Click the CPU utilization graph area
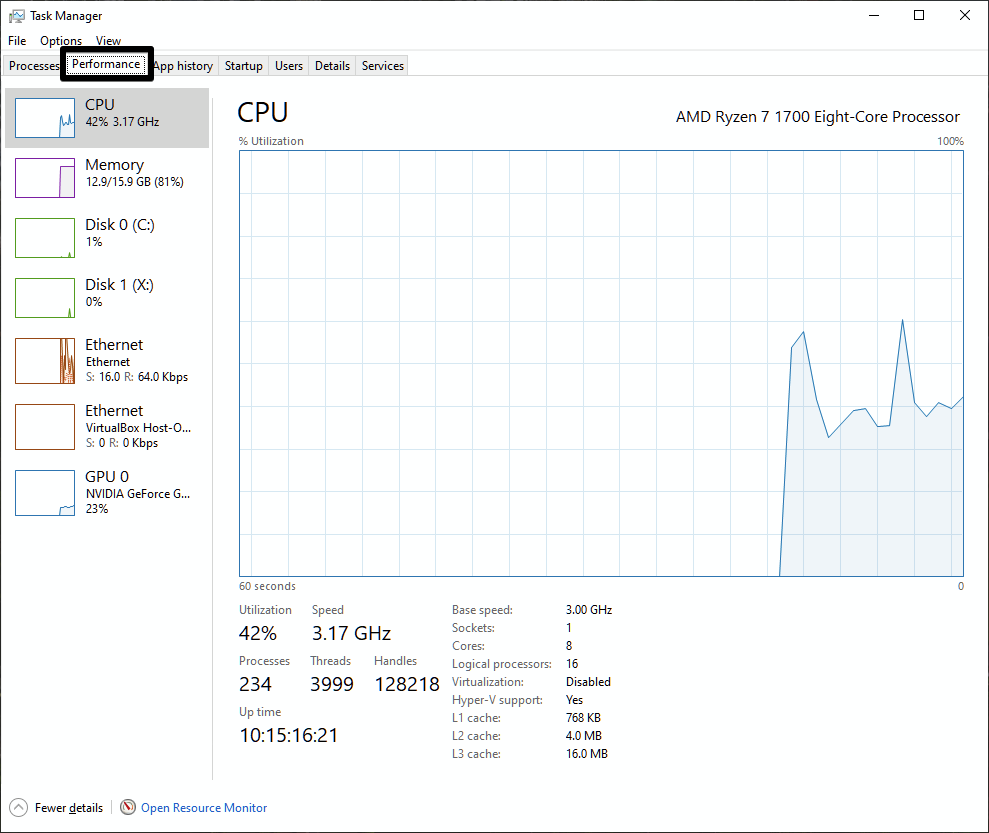 click(601, 363)
